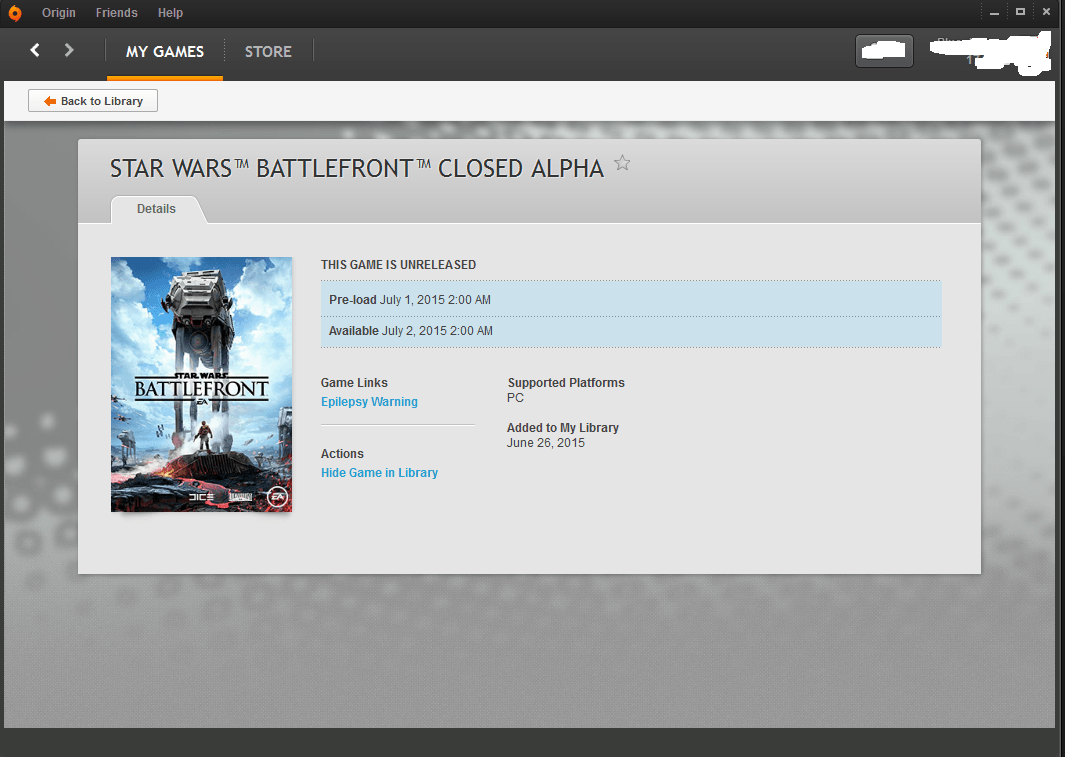Switch to the My Games tab

pyautogui.click(x=165, y=52)
